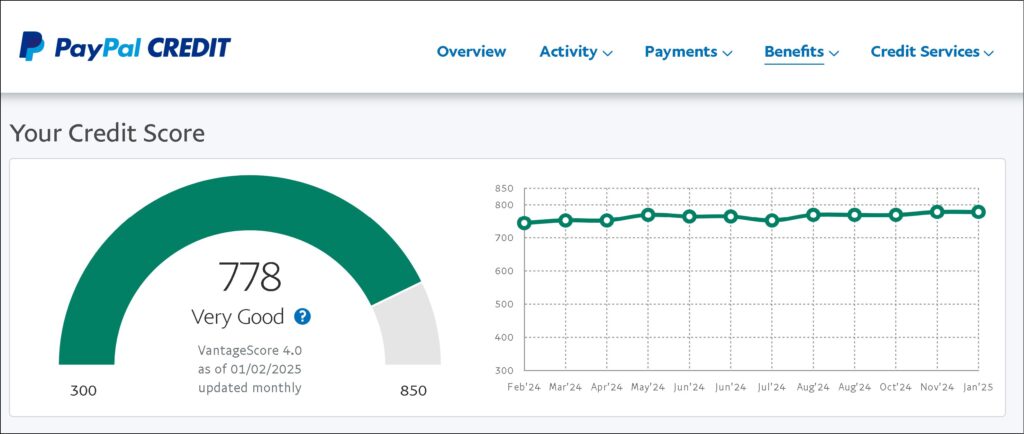Expand the Activity dropdown chevron
The image size is (1024, 434).
(608, 53)
